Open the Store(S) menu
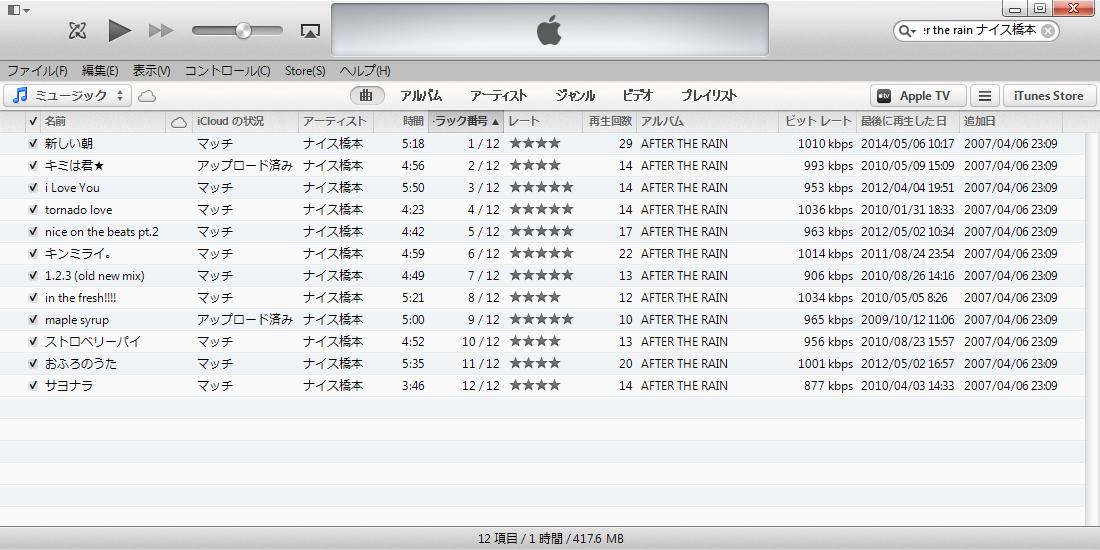Screen dimensions: 1100x550 [x=305, y=71]
